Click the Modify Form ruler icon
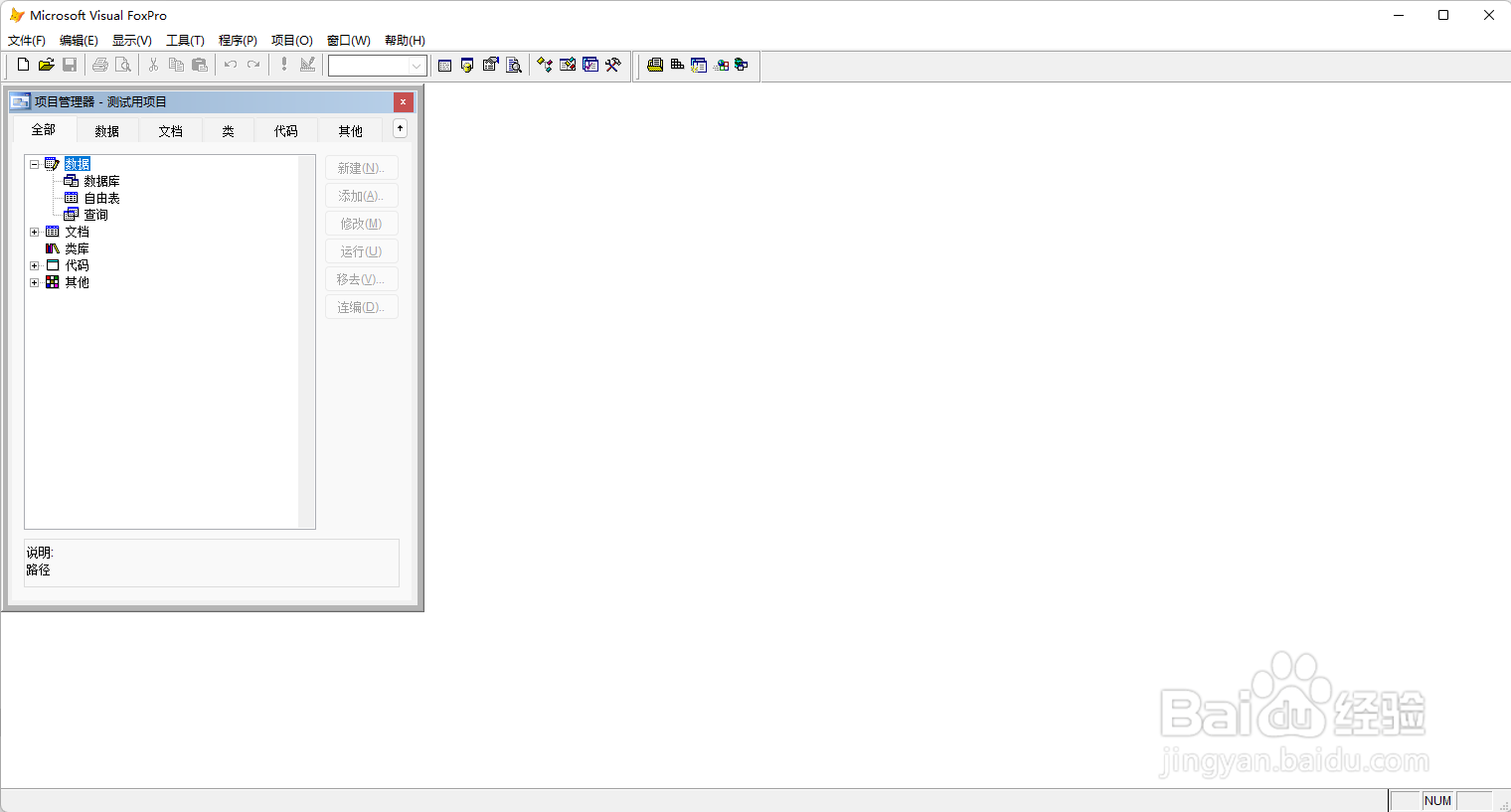Screen dimensions: 1511x812 pos(308,65)
